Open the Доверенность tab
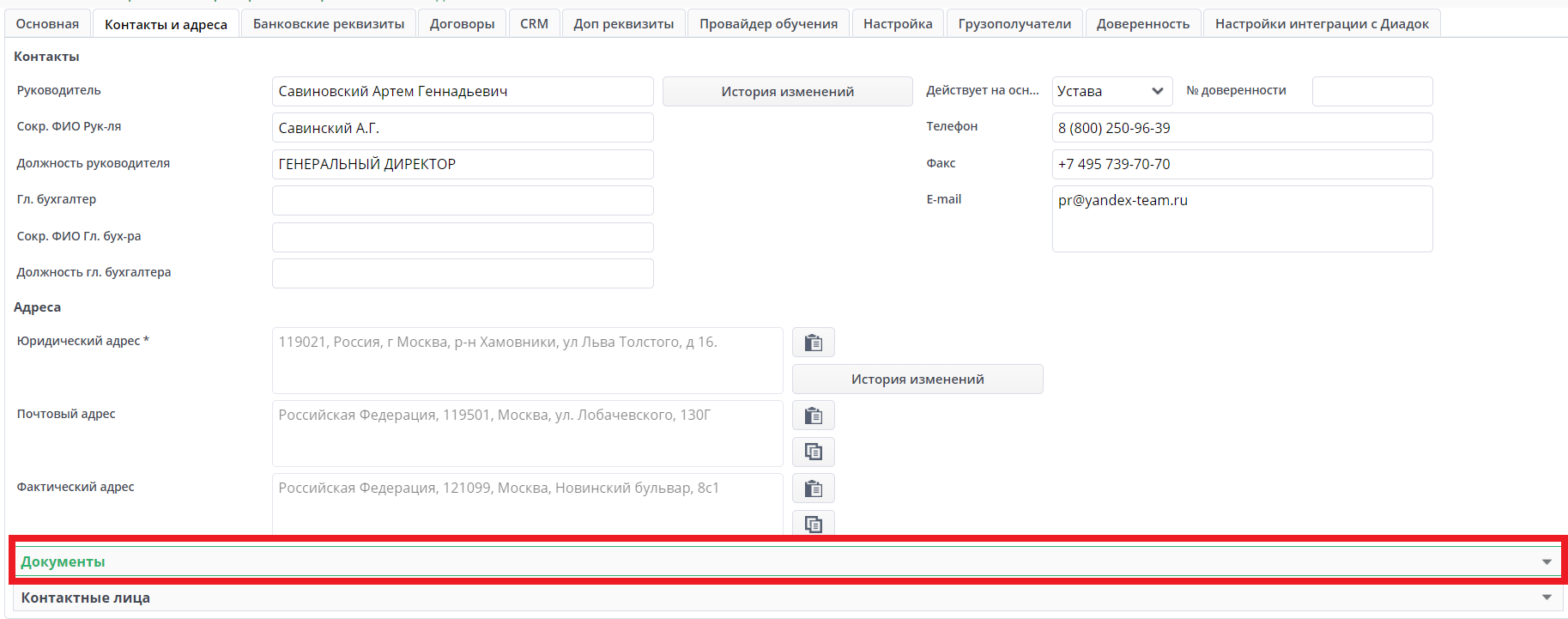The image size is (1568, 619). [x=1143, y=24]
